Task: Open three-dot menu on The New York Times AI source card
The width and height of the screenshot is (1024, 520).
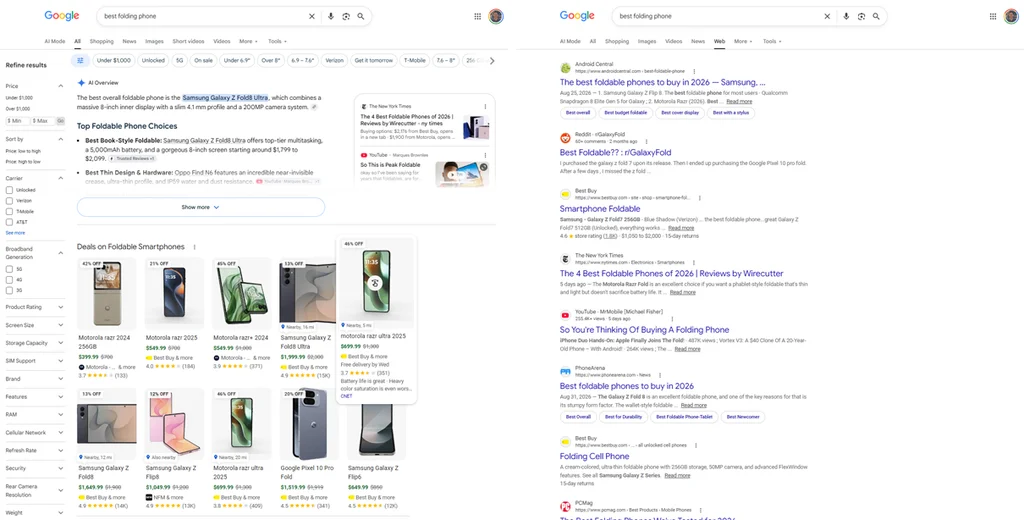Action: (485, 106)
